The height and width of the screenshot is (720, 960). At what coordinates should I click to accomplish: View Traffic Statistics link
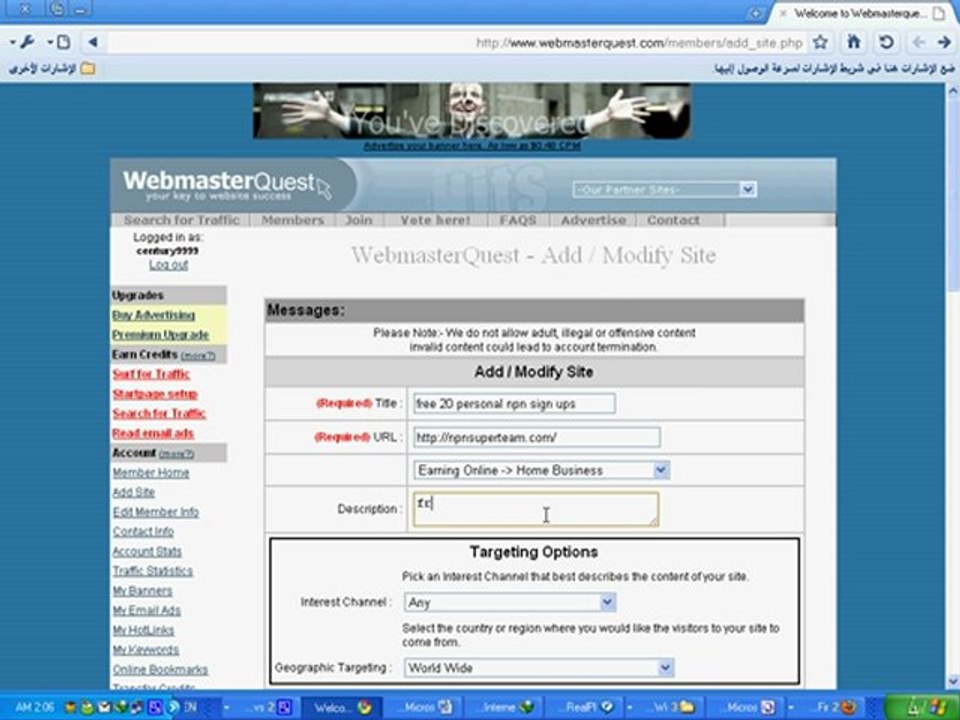[x=152, y=571]
